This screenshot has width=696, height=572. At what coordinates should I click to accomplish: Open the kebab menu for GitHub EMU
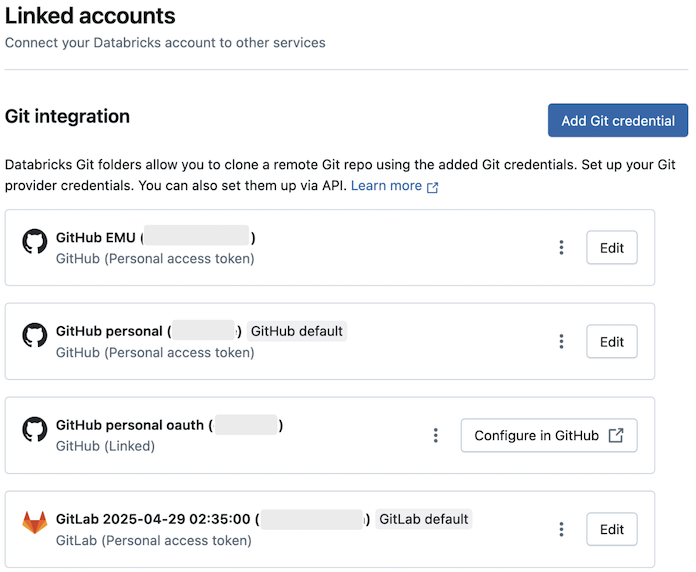click(x=562, y=247)
